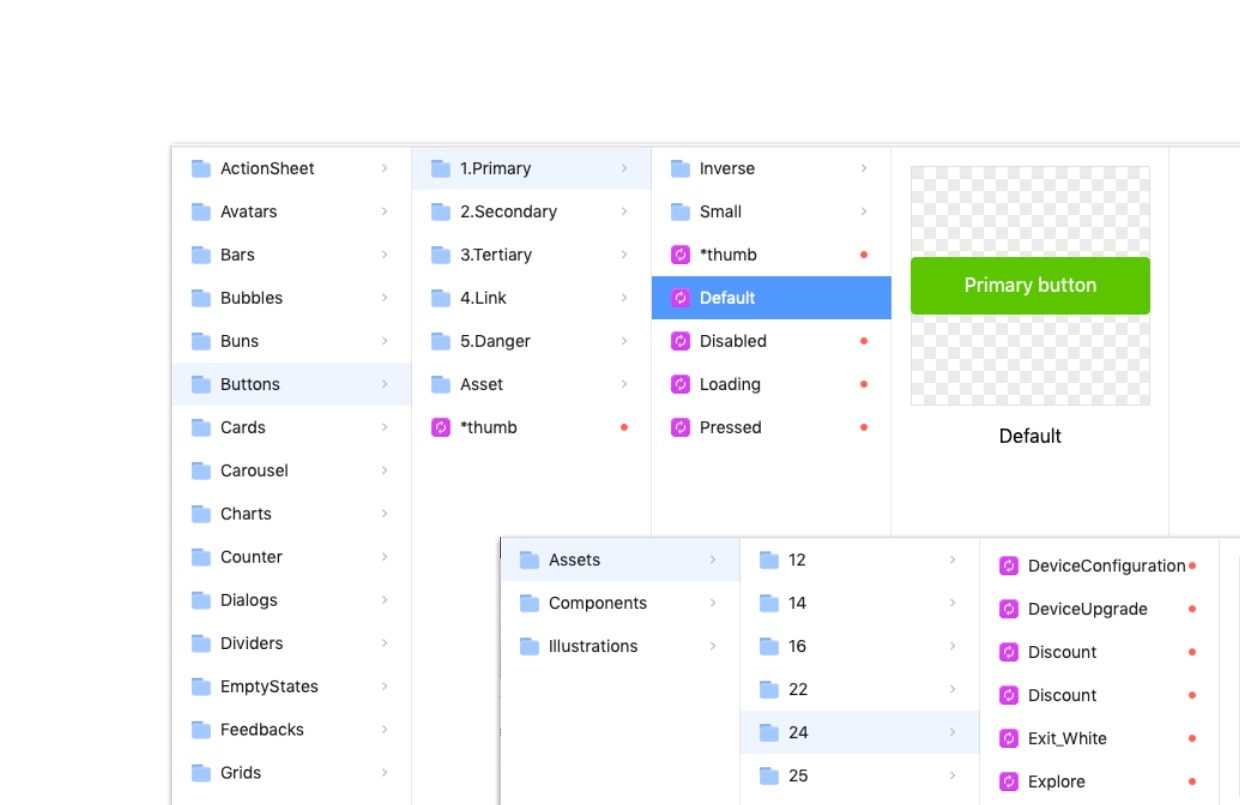
Task: Expand the Bars folder chevron
Action: pos(384,254)
